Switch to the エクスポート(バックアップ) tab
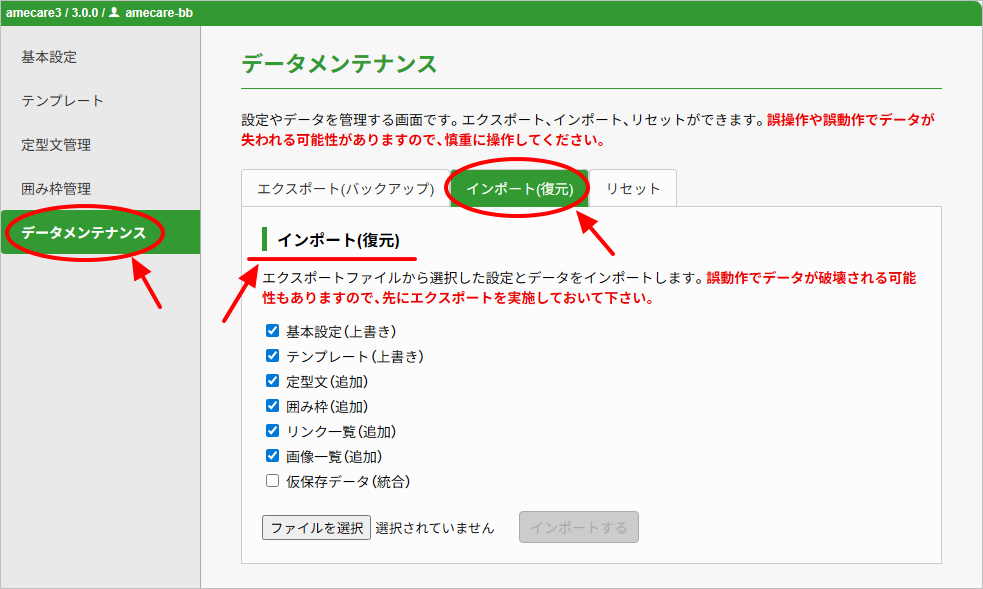983x589 pixels. (345, 189)
